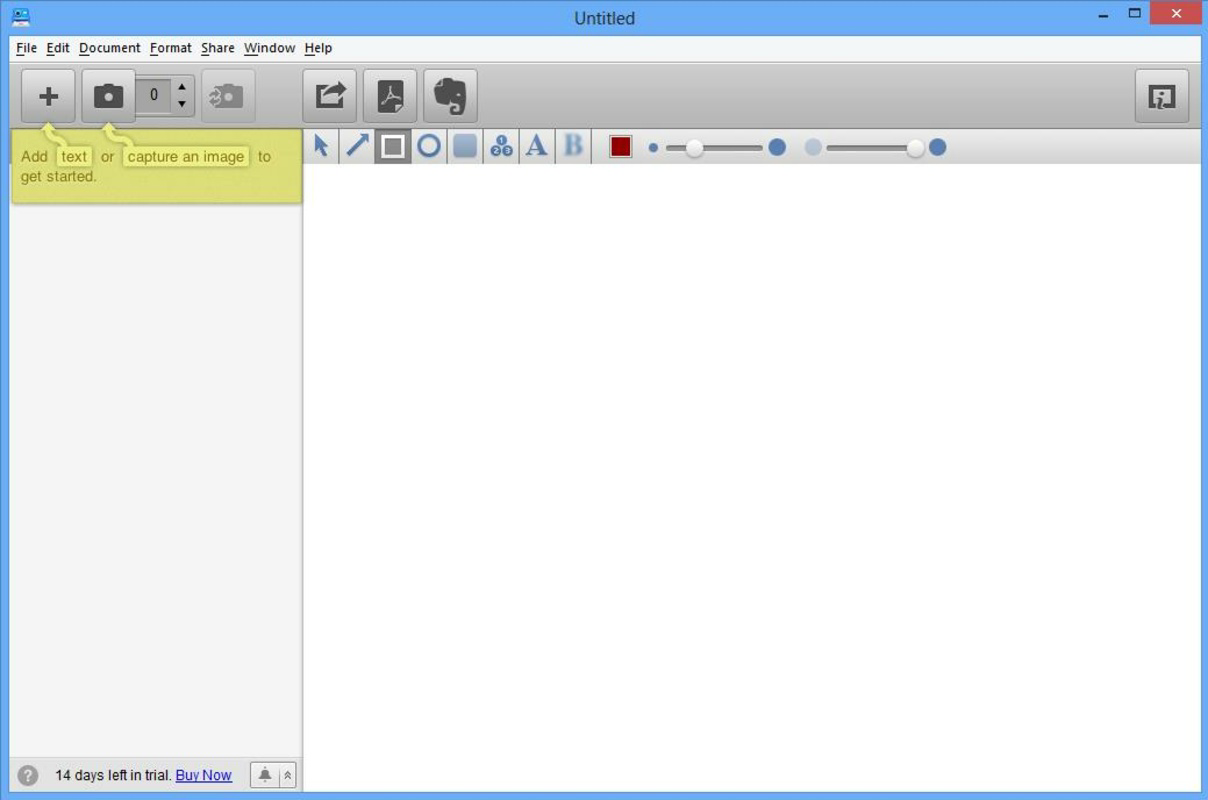1208x800 pixels.
Task: Click the 'text' hint label
Action: tap(74, 156)
